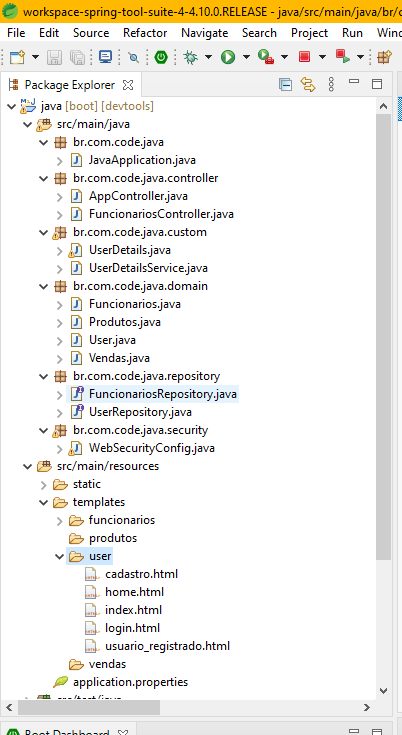This screenshot has height=735, width=402.
Task: Open the Navigate menu
Action: 205,33
